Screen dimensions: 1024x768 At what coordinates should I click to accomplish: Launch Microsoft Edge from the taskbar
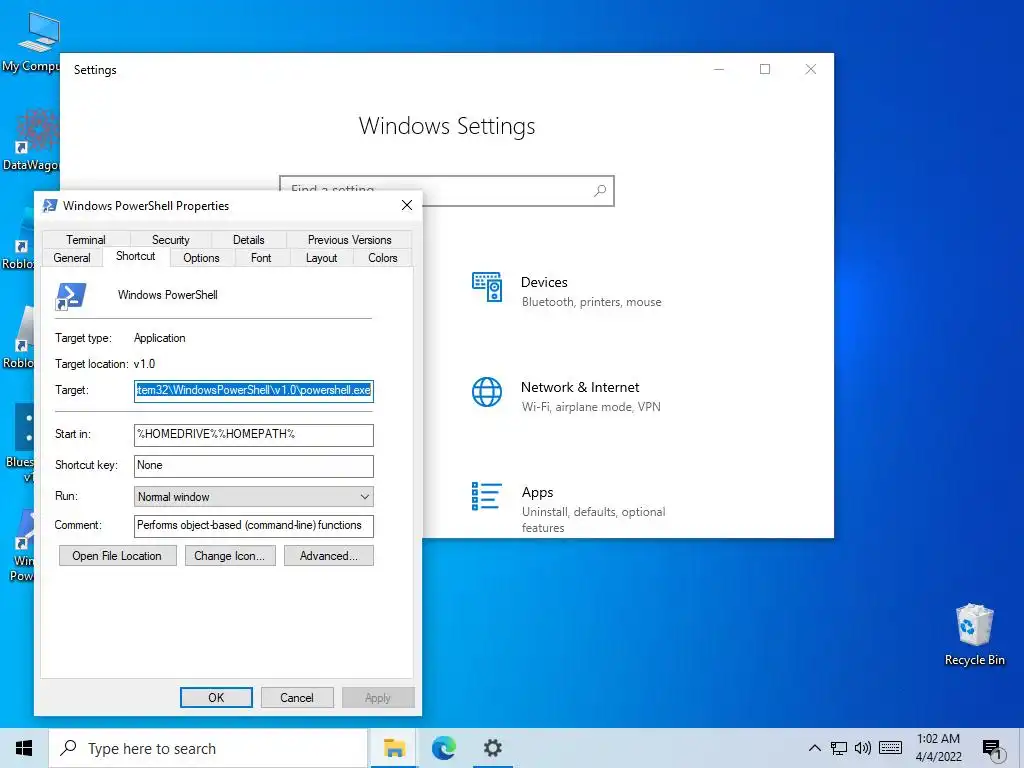coord(443,748)
